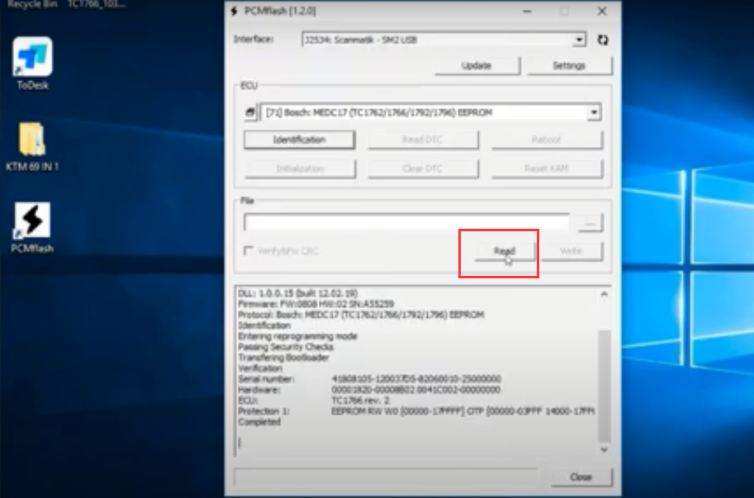
Task: Open the ECU module dropdown arrow
Action: tap(594, 112)
